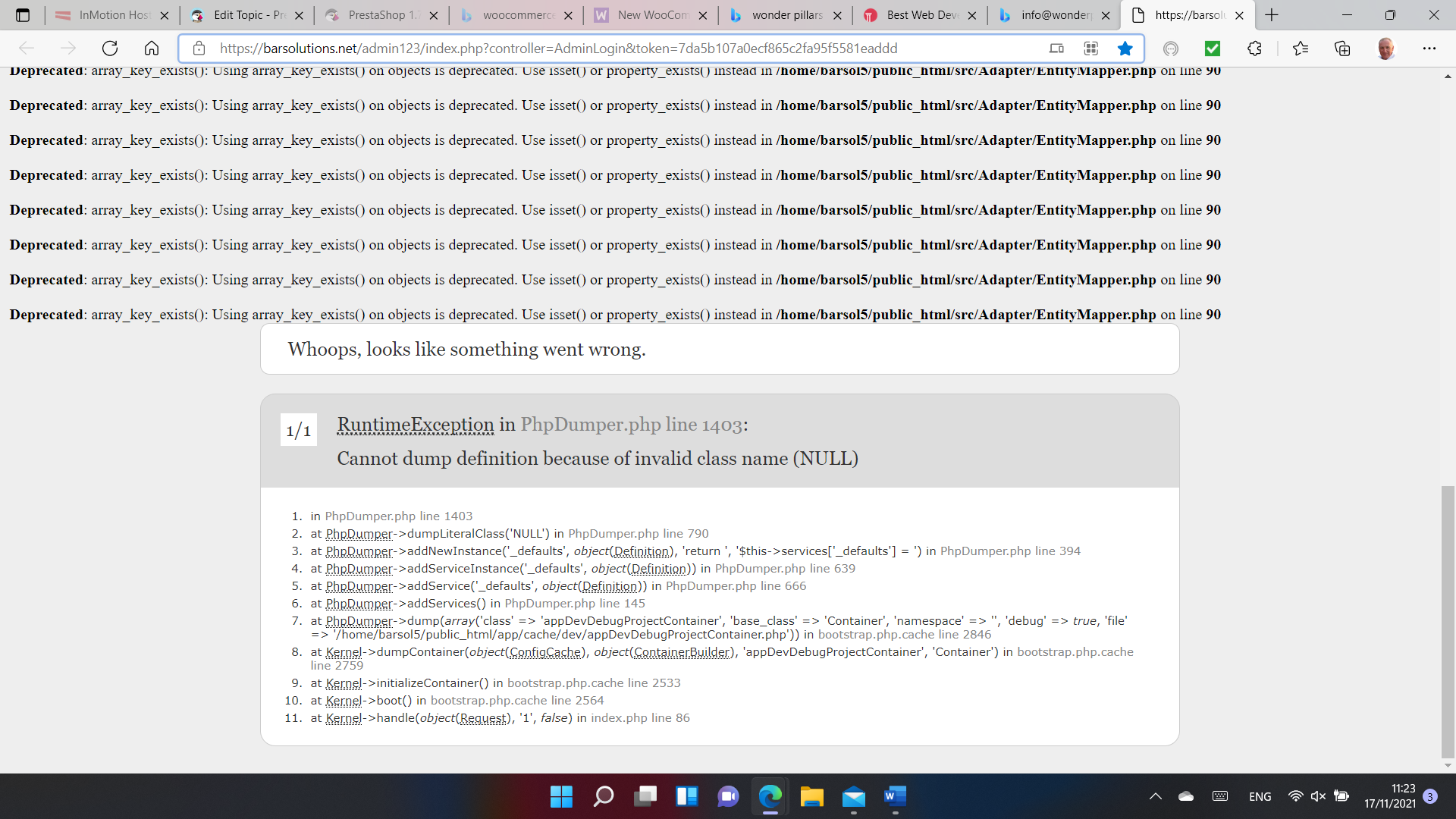Open the Collections icon
The image size is (1456, 819).
click(1342, 49)
